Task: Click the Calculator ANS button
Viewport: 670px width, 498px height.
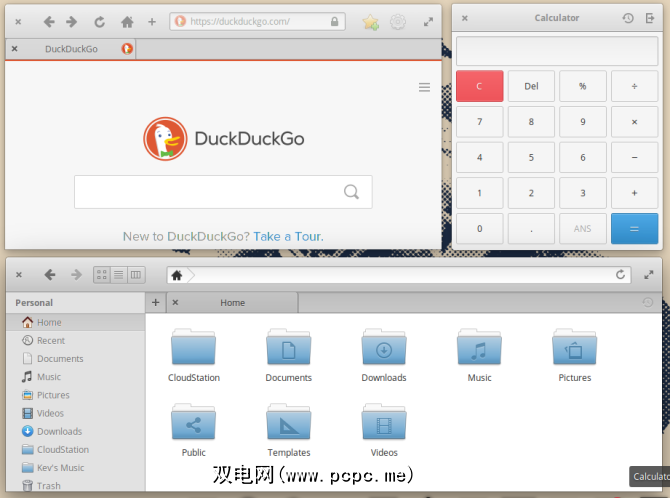Action: [x=583, y=229]
